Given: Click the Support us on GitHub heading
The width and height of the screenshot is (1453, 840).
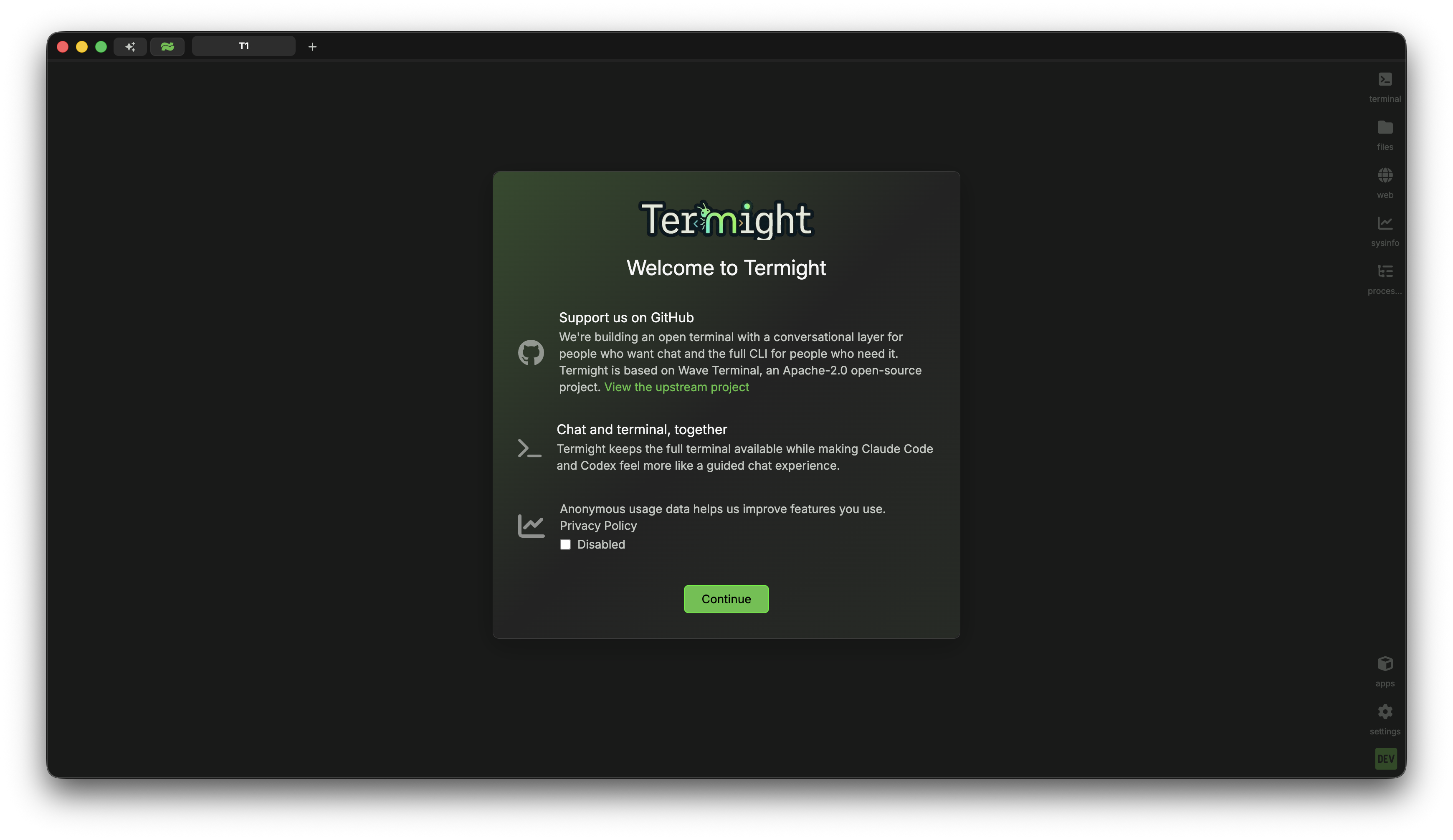Looking at the screenshot, I should (x=626, y=318).
